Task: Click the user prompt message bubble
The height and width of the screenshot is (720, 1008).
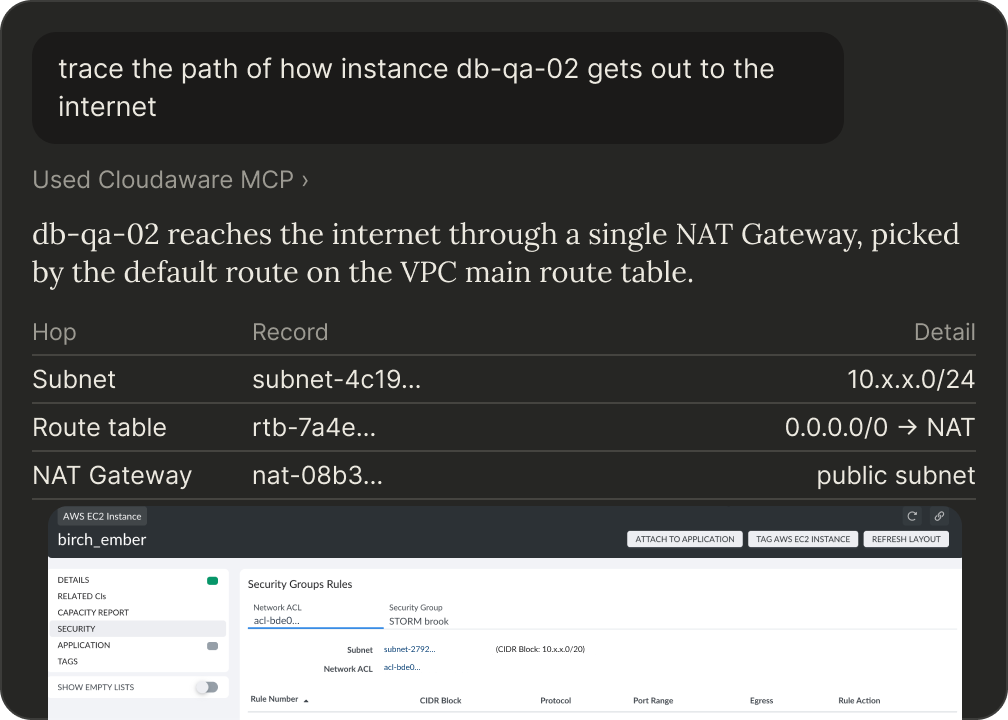Action: pyautogui.click(x=438, y=88)
